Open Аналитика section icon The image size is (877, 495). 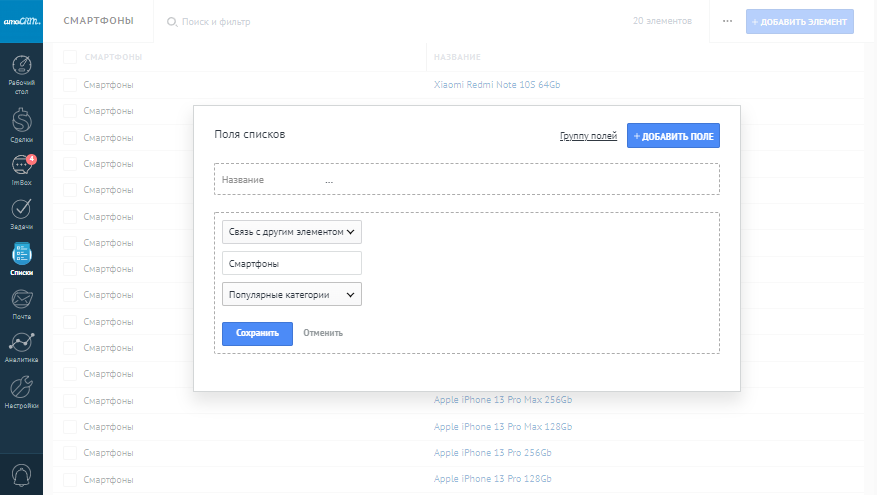coord(21,344)
